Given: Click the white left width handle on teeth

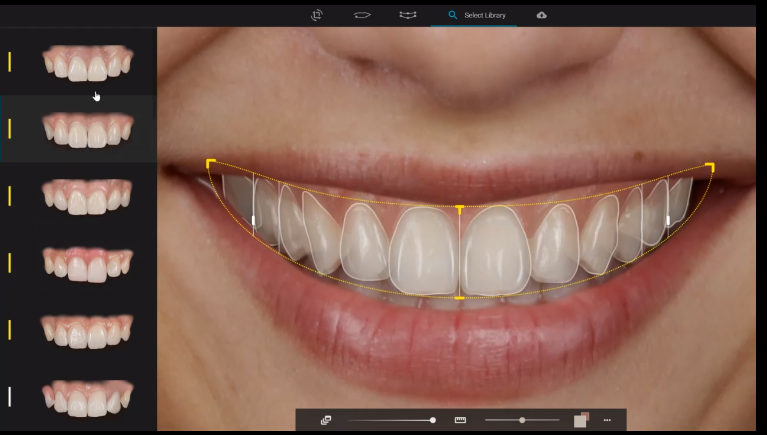Looking at the screenshot, I should click(253, 221).
